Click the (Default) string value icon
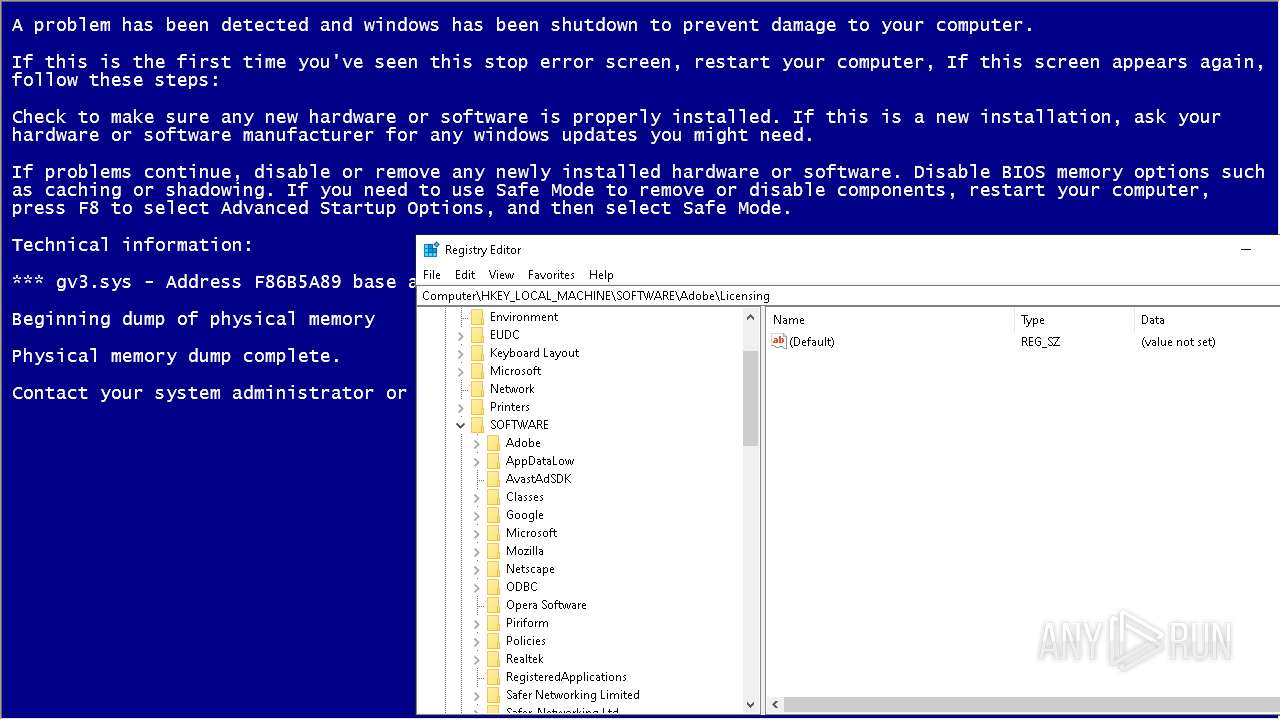This screenshot has width=1280, height=720. pyautogui.click(x=779, y=342)
